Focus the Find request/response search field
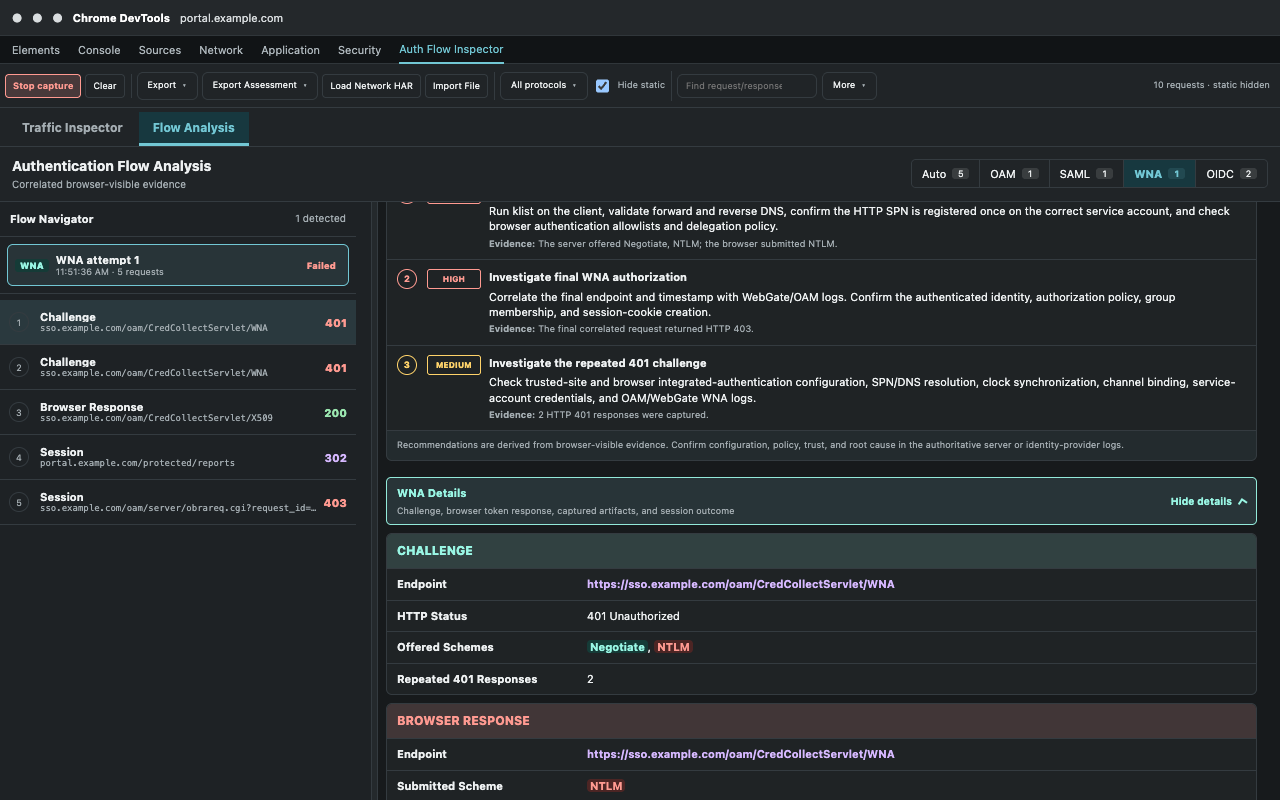This screenshot has height=800, width=1280. [x=747, y=86]
